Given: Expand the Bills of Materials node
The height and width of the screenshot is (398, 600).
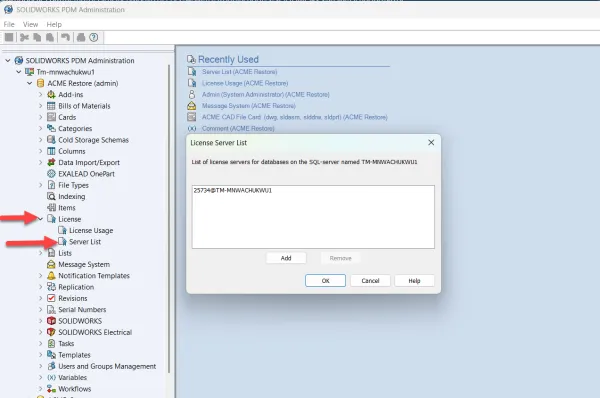Looking at the screenshot, I should [x=41, y=106].
